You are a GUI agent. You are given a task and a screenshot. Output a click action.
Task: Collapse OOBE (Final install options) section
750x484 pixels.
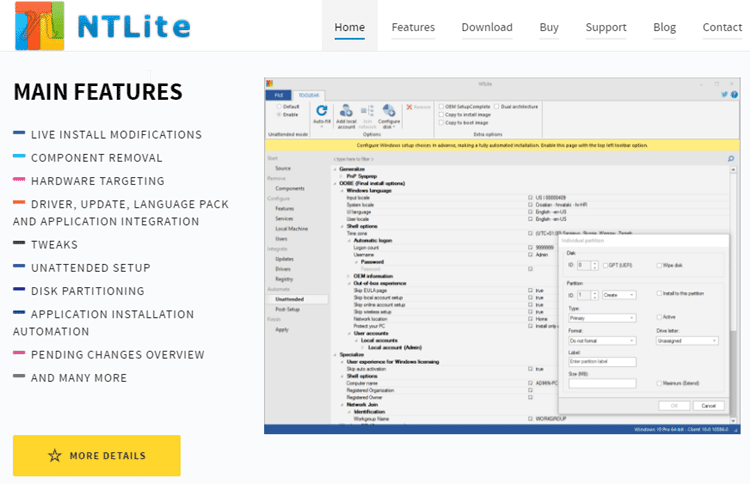point(334,184)
